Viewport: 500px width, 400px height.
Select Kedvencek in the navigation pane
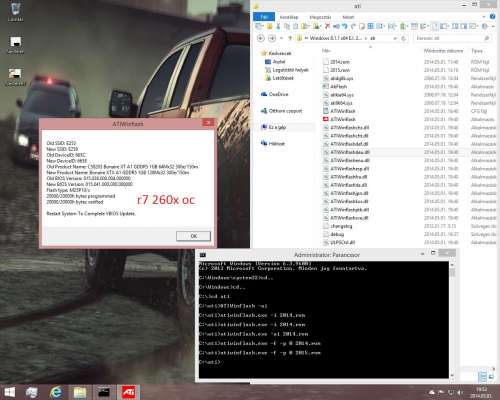[x=277, y=53]
